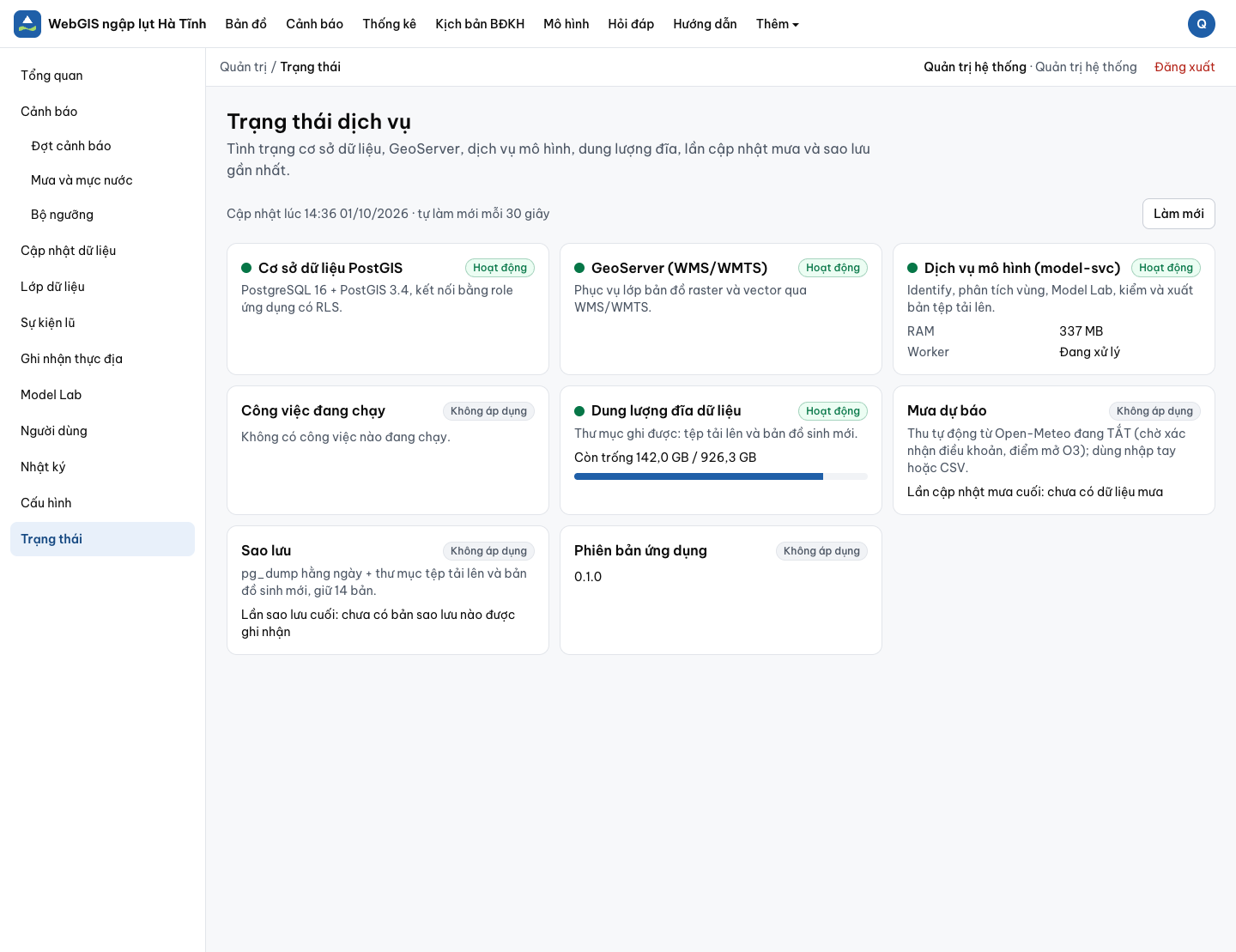Select the Kịch bản BĐKH menu
Viewport: 1236px width, 952px height.
pos(480,24)
